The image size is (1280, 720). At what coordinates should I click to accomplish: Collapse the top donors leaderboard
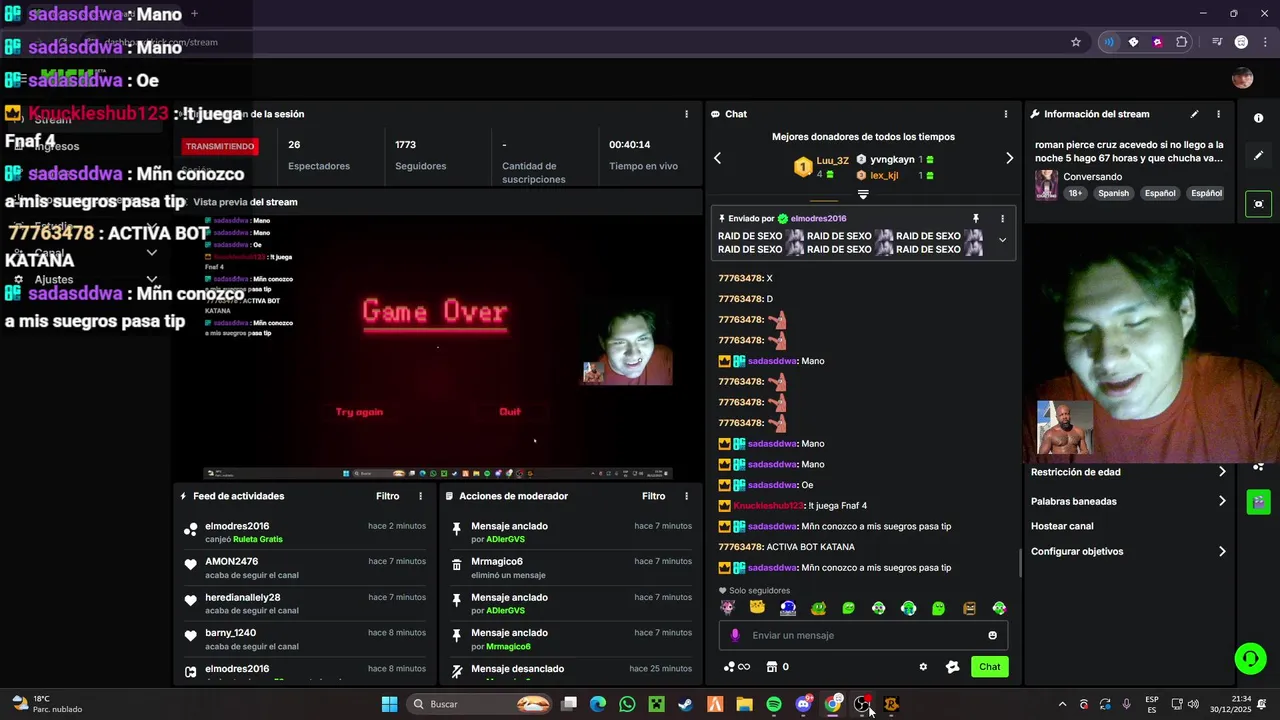pos(863,195)
